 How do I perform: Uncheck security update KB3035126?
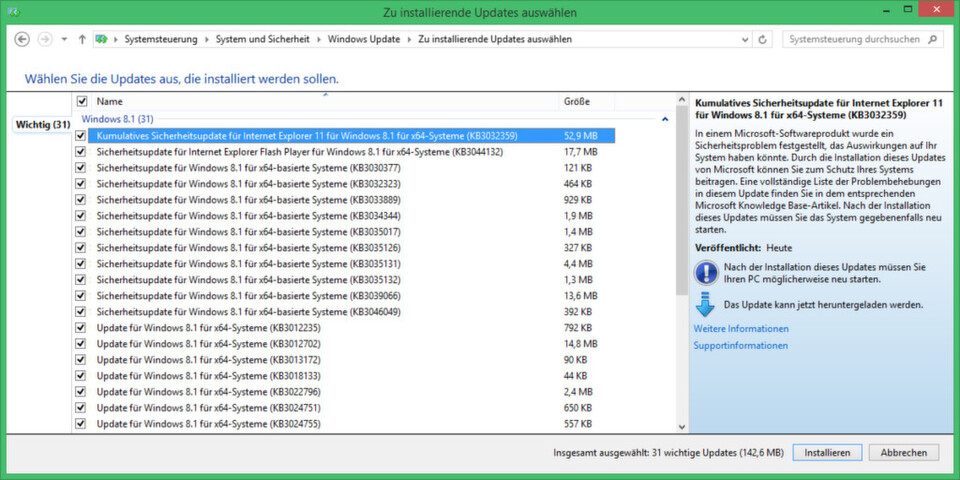pos(80,247)
